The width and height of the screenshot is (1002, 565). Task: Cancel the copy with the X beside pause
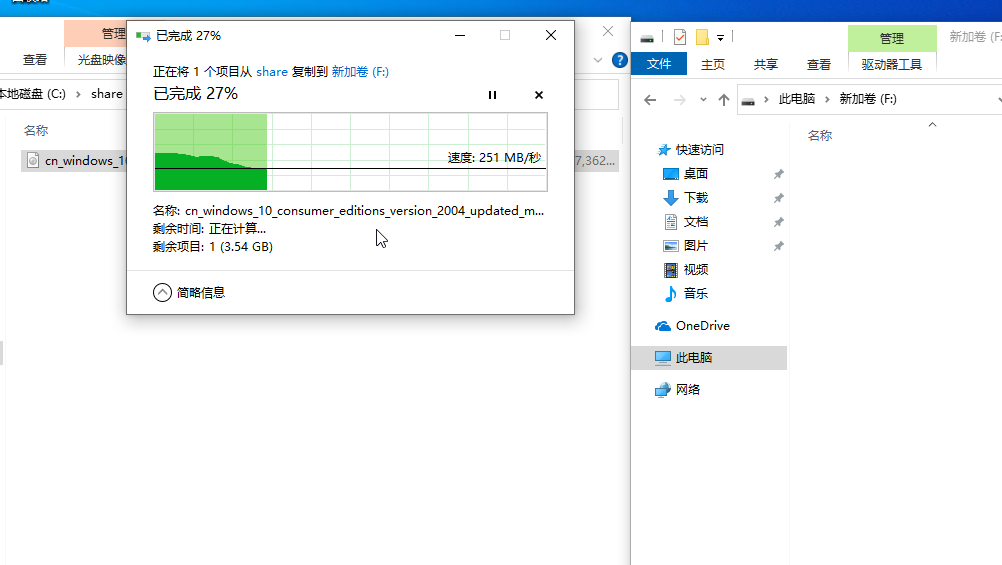(539, 95)
